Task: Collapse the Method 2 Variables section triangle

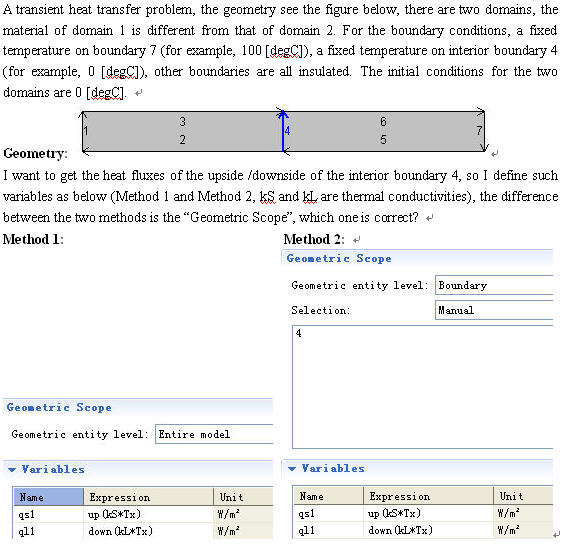Action: coord(292,468)
